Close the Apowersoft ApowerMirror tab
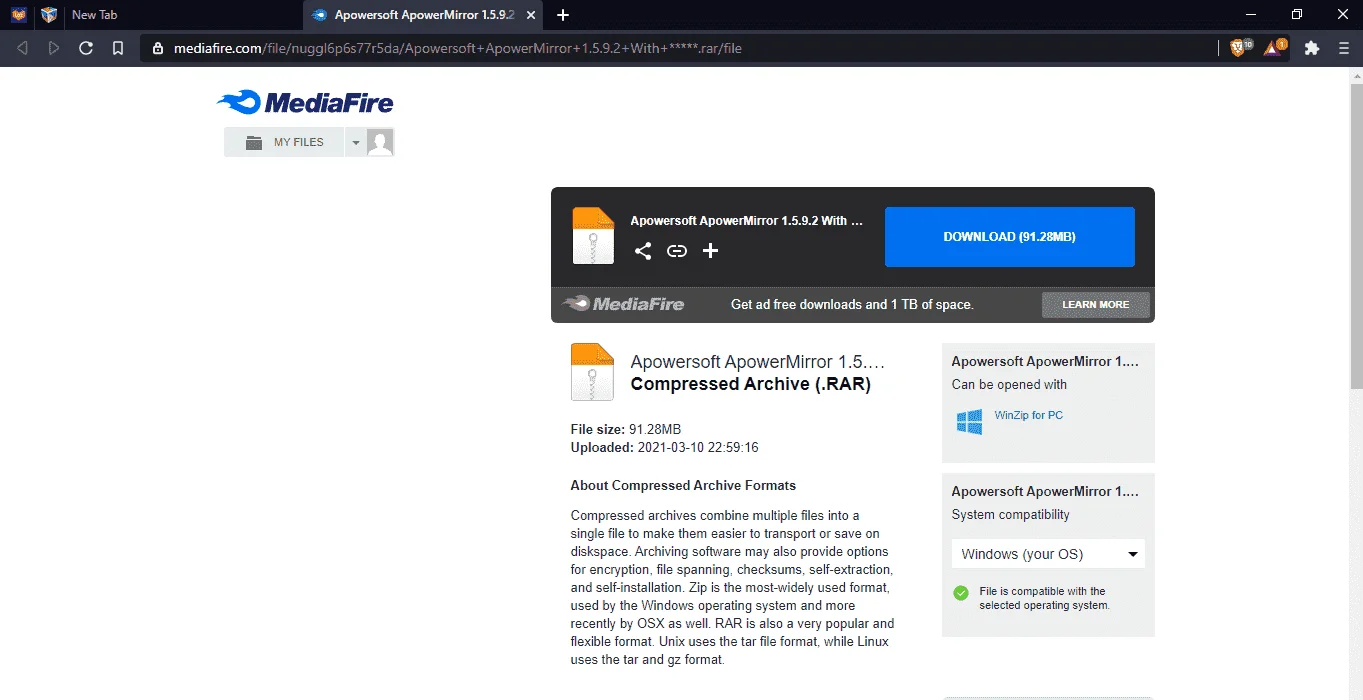 coord(533,15)
